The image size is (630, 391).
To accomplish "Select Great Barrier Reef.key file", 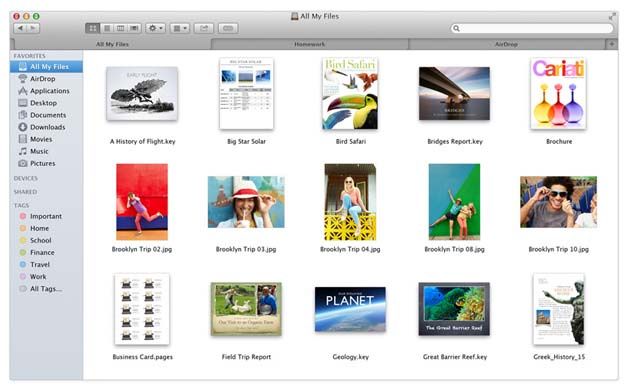I will 454,309.
